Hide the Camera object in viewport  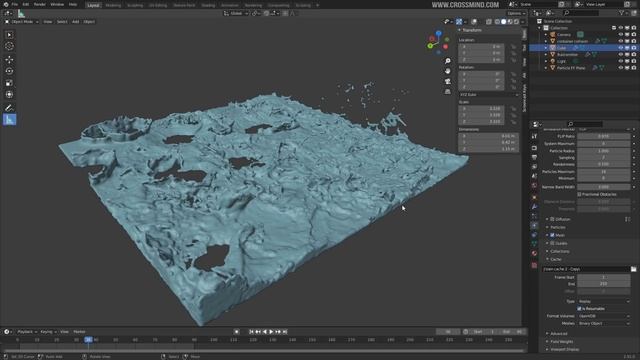[x=620, y=35]
